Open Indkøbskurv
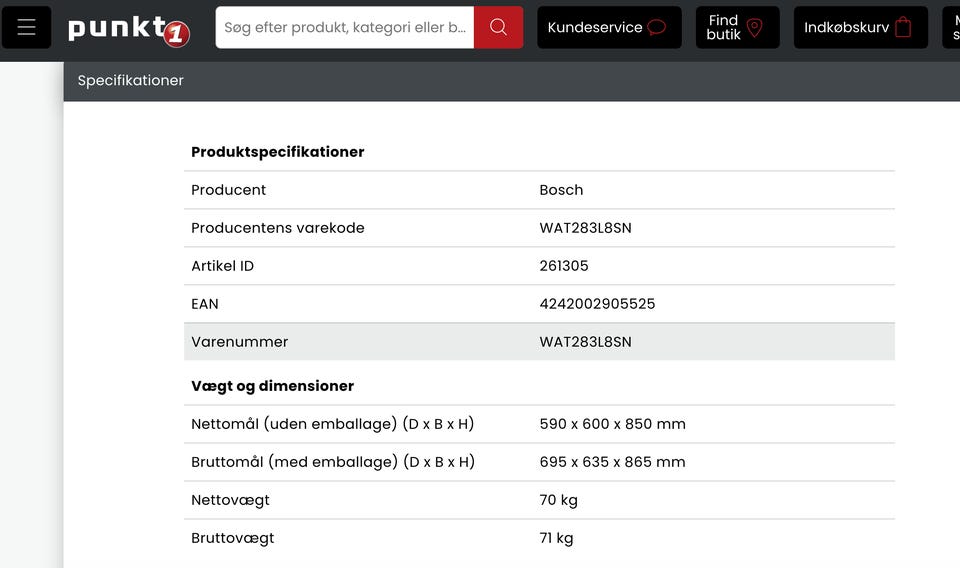The height and width of the screenshot is (568, 960). point(860,28)
